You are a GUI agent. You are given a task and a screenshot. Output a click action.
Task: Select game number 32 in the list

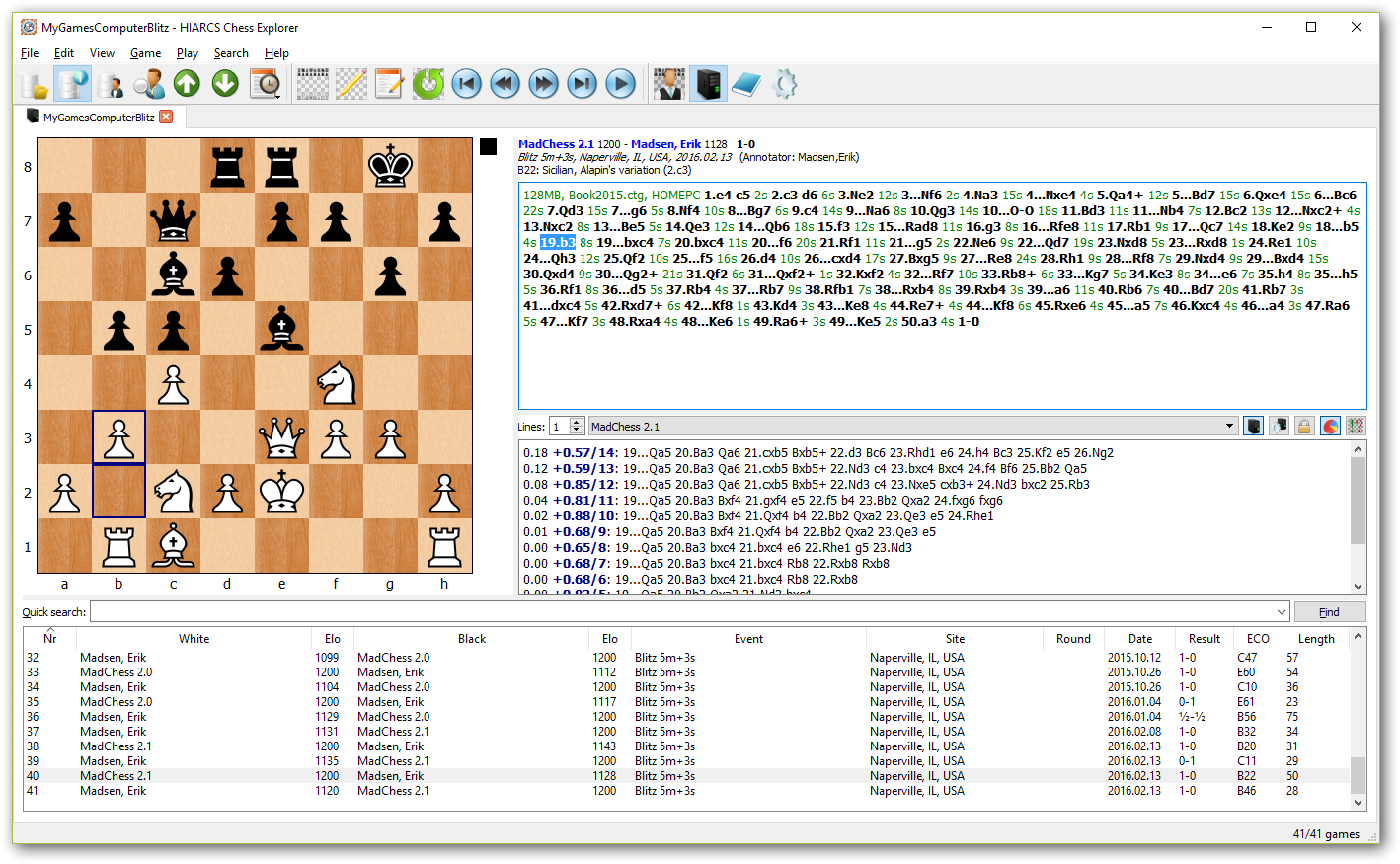pos(686,658)
